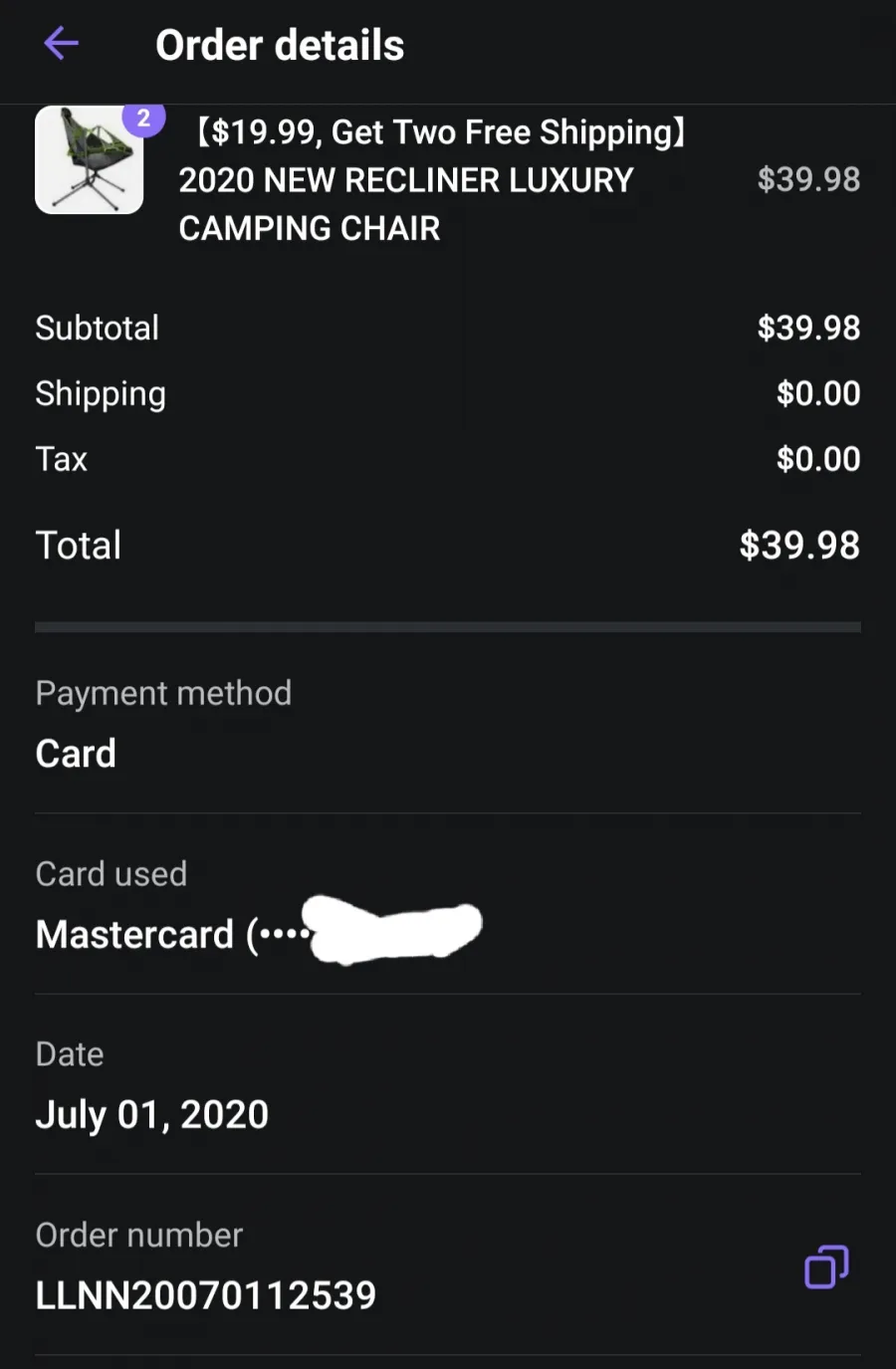Select the July 01, 2020 date
The image size is (896, 1369).
(152, 1115)
